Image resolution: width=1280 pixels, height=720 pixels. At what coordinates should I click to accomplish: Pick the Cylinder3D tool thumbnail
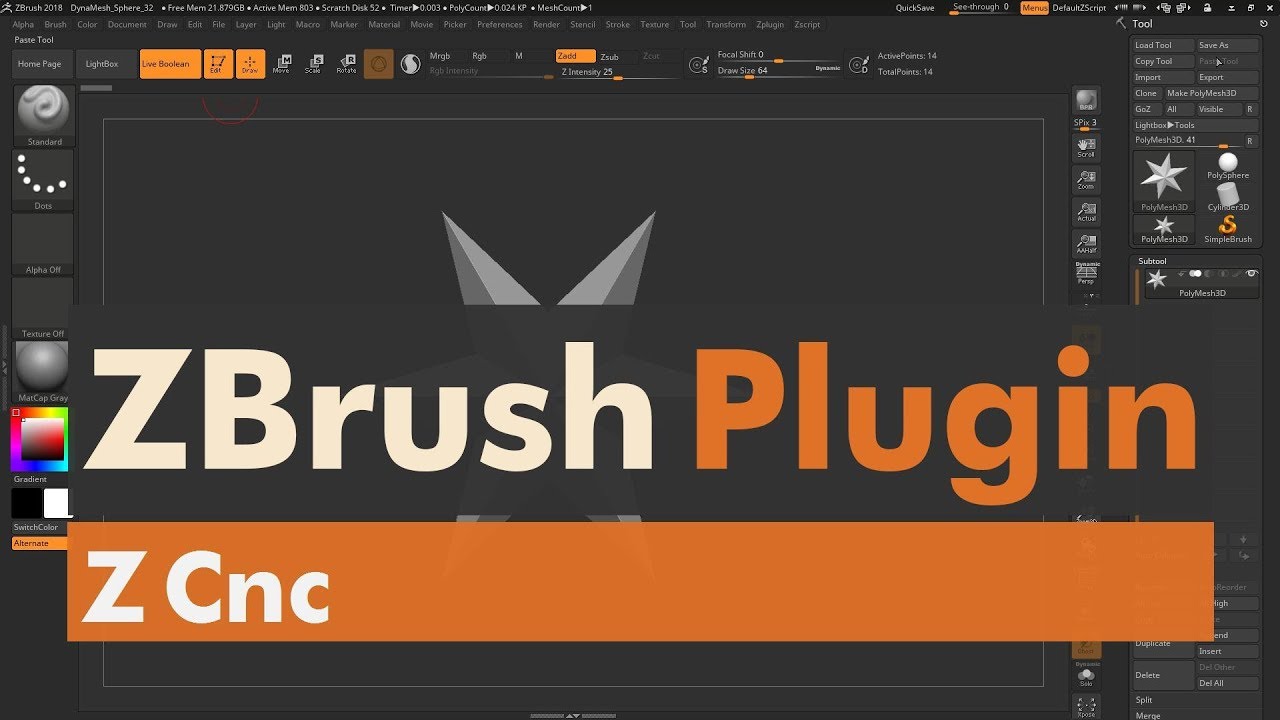pyautogui.click(x=1228, y=197)
